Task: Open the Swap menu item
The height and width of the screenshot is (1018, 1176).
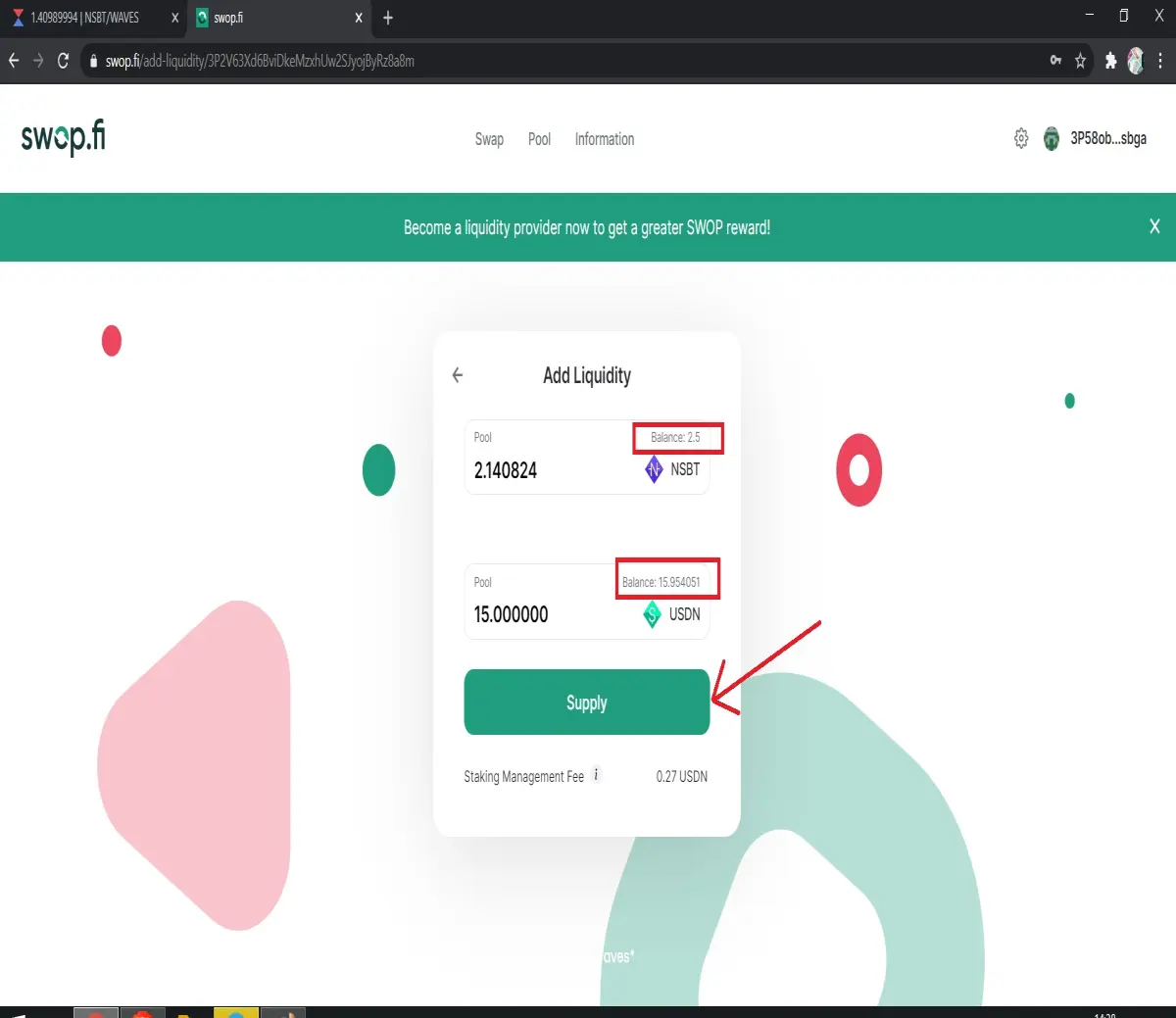Action: [x=489, y=139]
